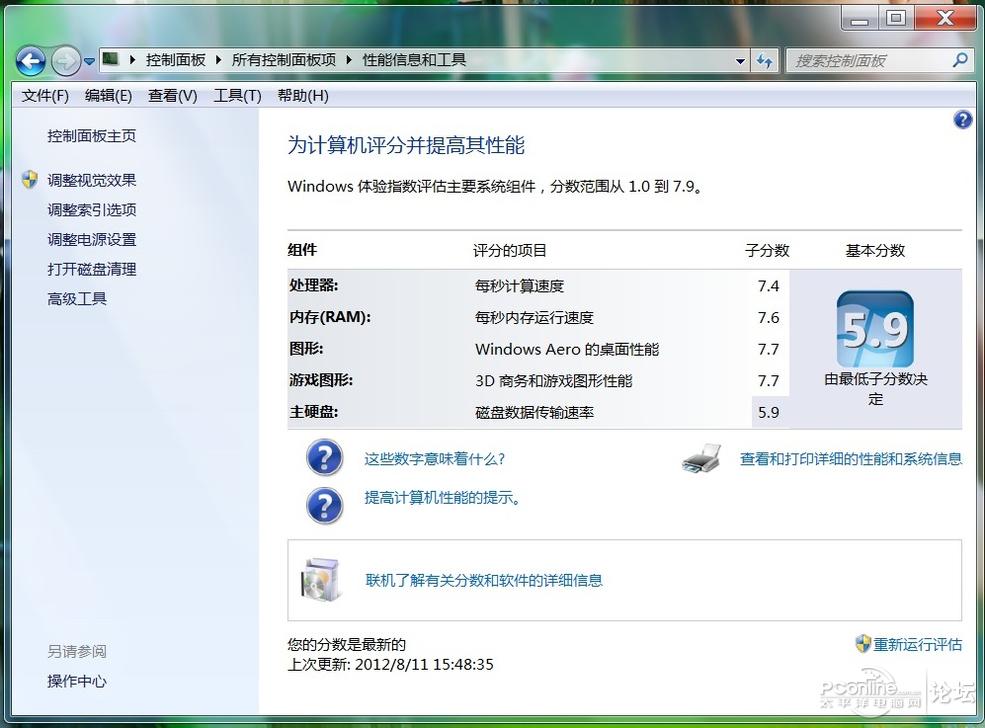The width and height of the screenshot is (985, 728).
Task: Click the 游戏图形: component label
Action: pyautogui.click(x=321, y=380)
